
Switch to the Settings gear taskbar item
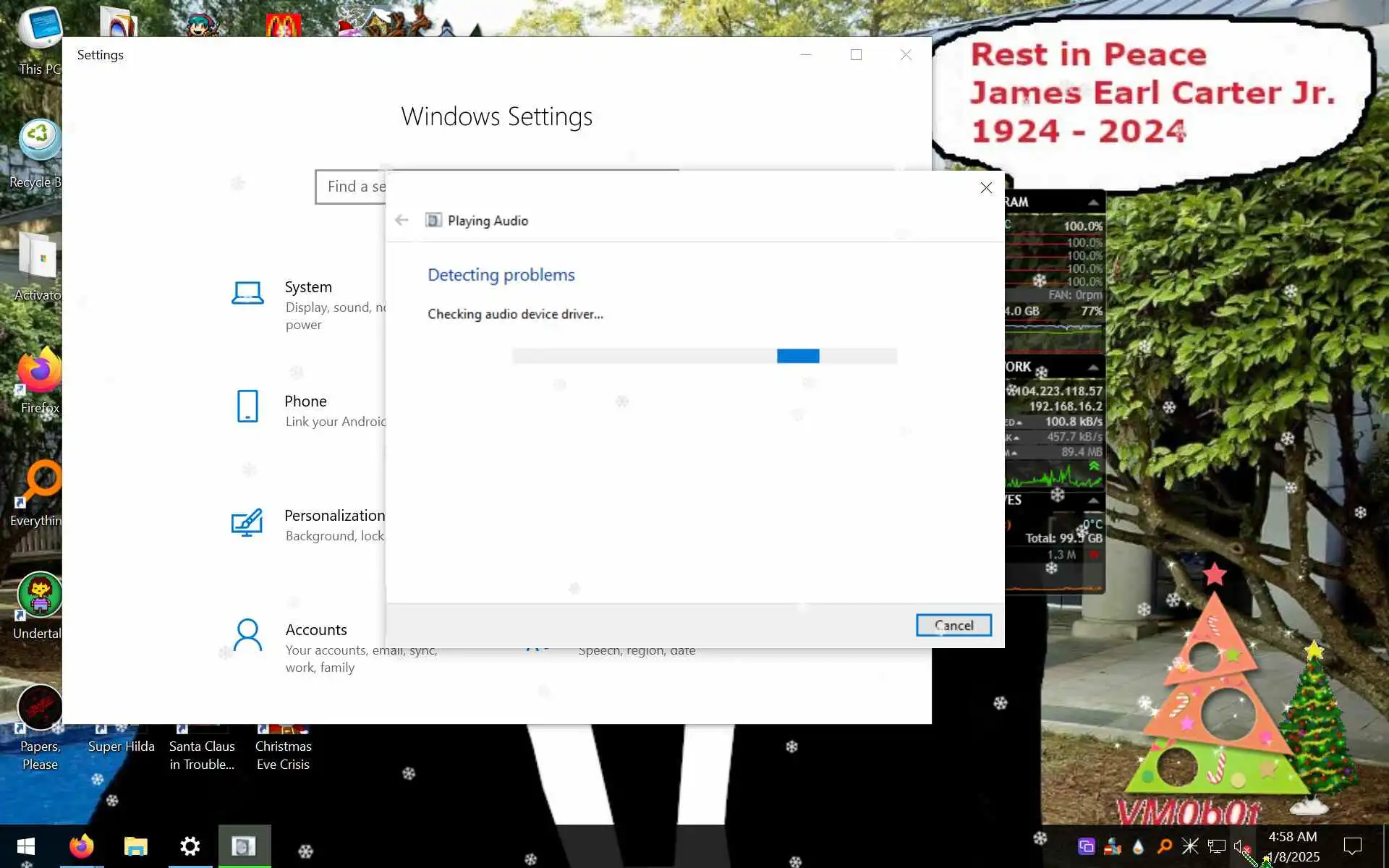pyautogui.click(x=190, y=846)
